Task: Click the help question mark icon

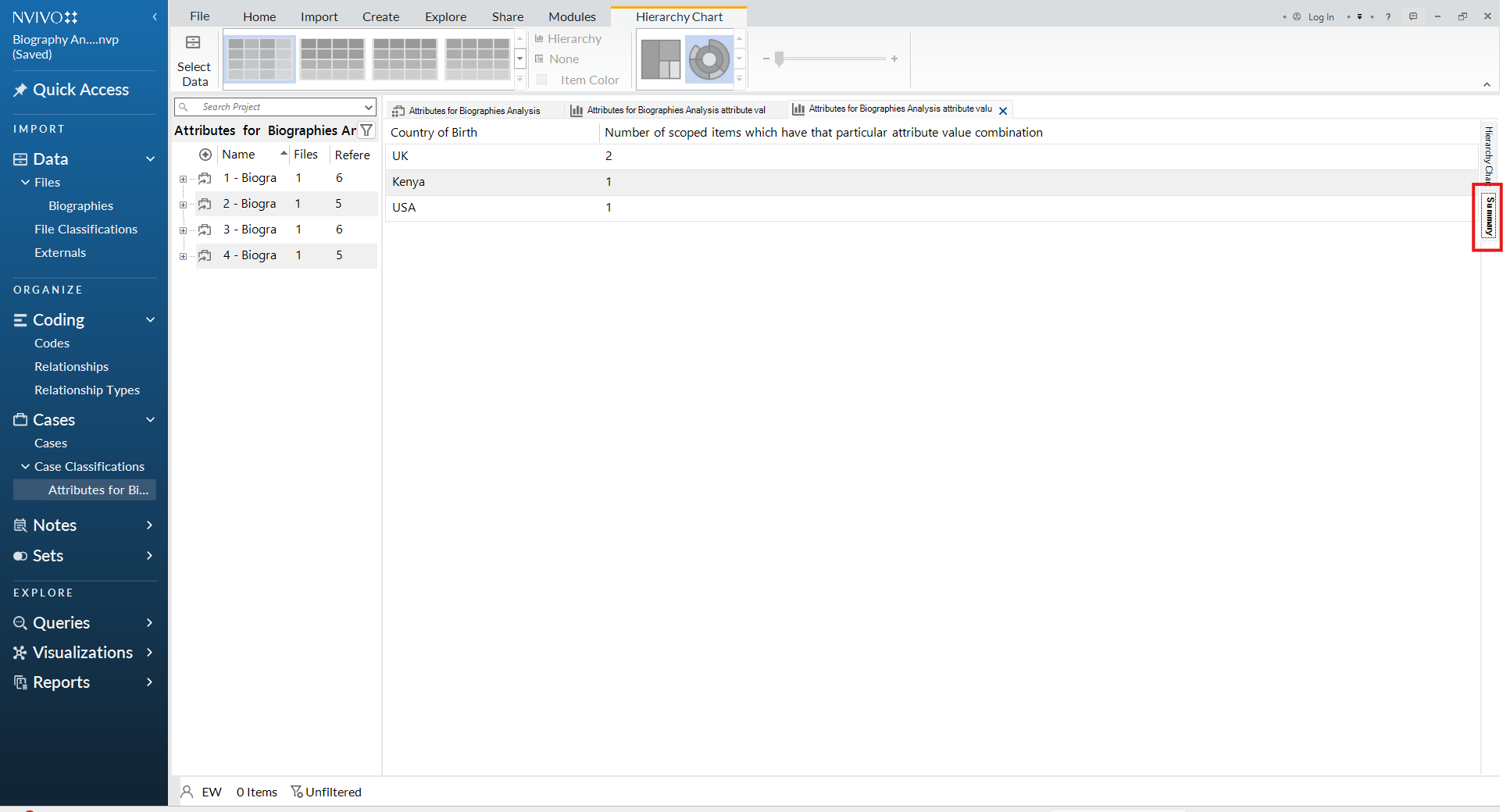Action: [x=1388, y=16]
